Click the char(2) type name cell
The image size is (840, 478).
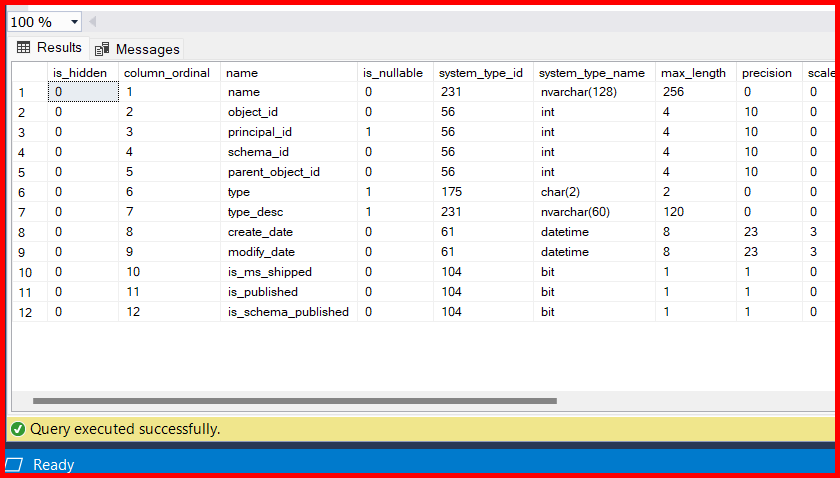559,192
